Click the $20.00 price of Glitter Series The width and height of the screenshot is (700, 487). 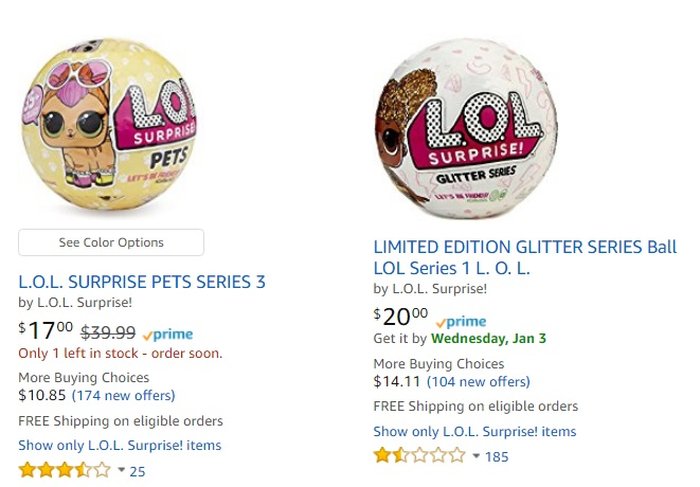pos(400,316)
